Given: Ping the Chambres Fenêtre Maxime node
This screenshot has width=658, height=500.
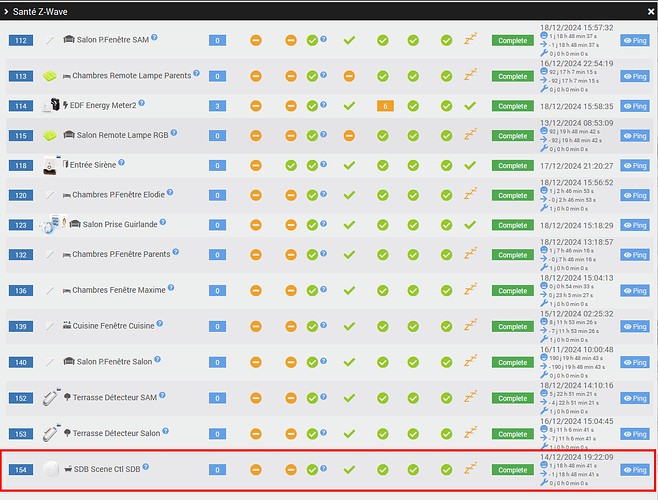Looking at the screenshot, I should coord(634,291).
